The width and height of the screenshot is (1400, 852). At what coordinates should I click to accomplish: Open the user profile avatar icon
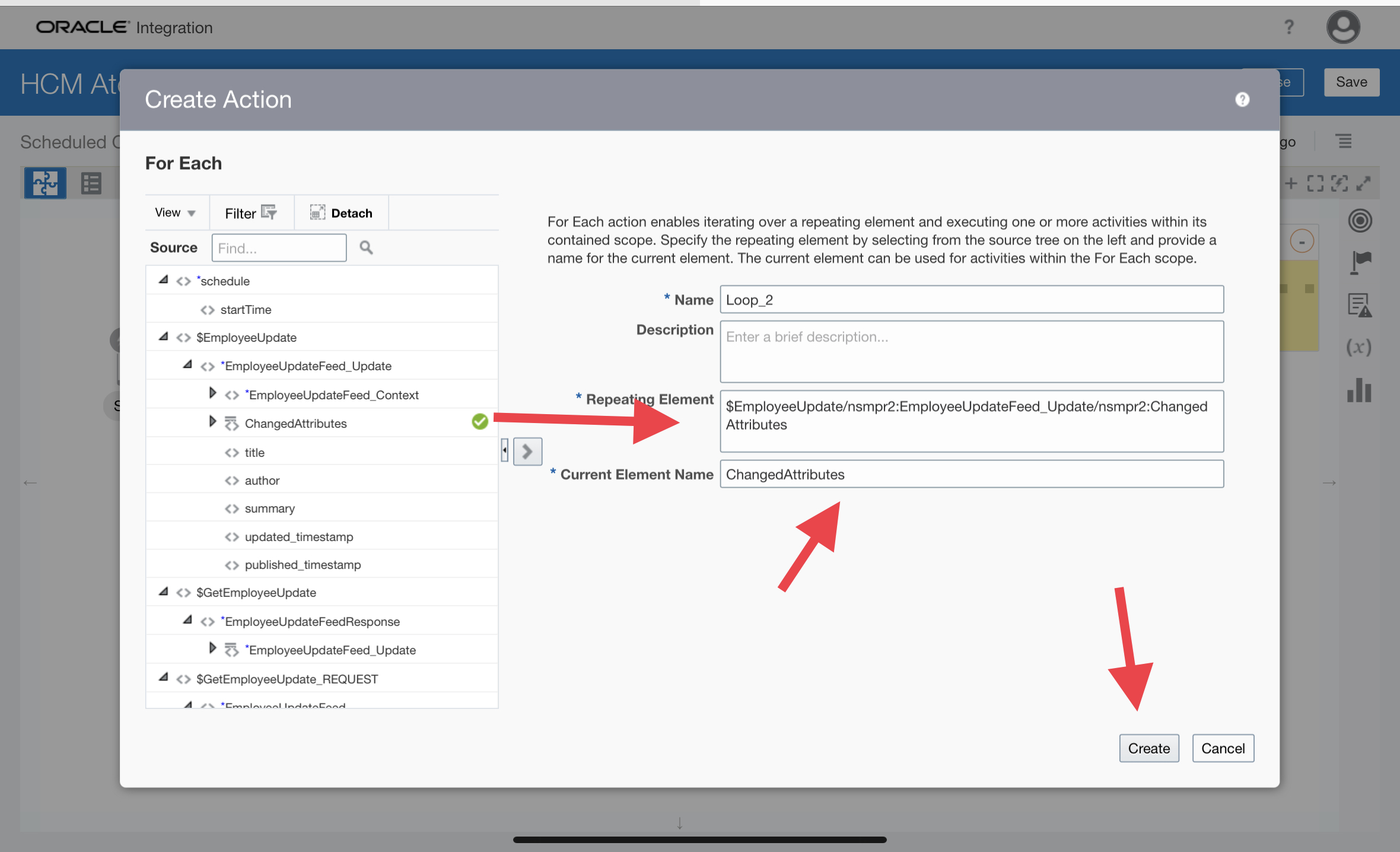[1343, 27]
